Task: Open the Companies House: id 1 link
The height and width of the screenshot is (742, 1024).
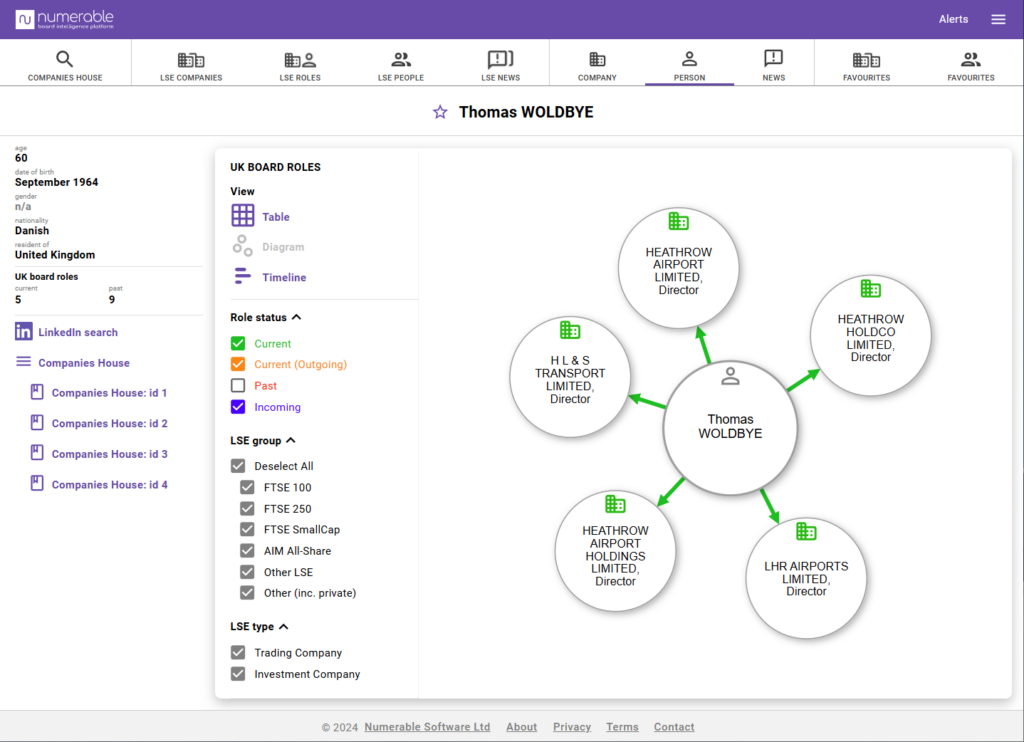Action: [109, 393]
